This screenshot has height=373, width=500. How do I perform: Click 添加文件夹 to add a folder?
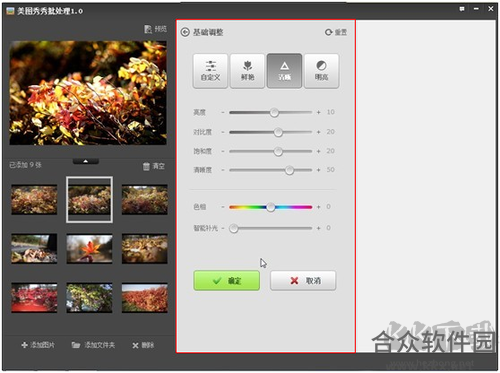pyautogui.click(x=93, y=345)
